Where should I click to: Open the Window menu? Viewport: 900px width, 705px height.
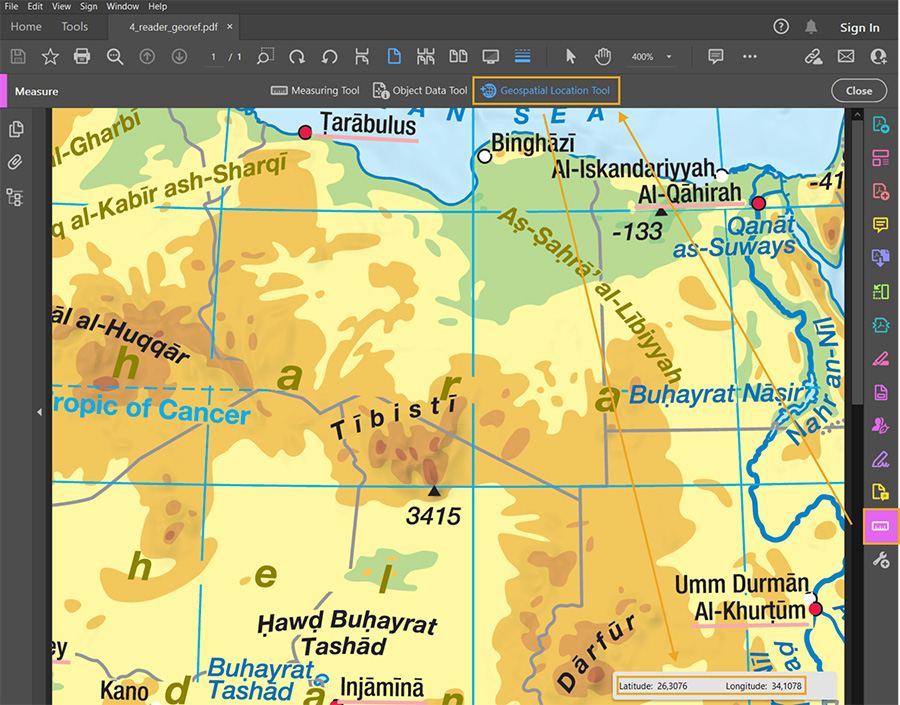[122, 6]
